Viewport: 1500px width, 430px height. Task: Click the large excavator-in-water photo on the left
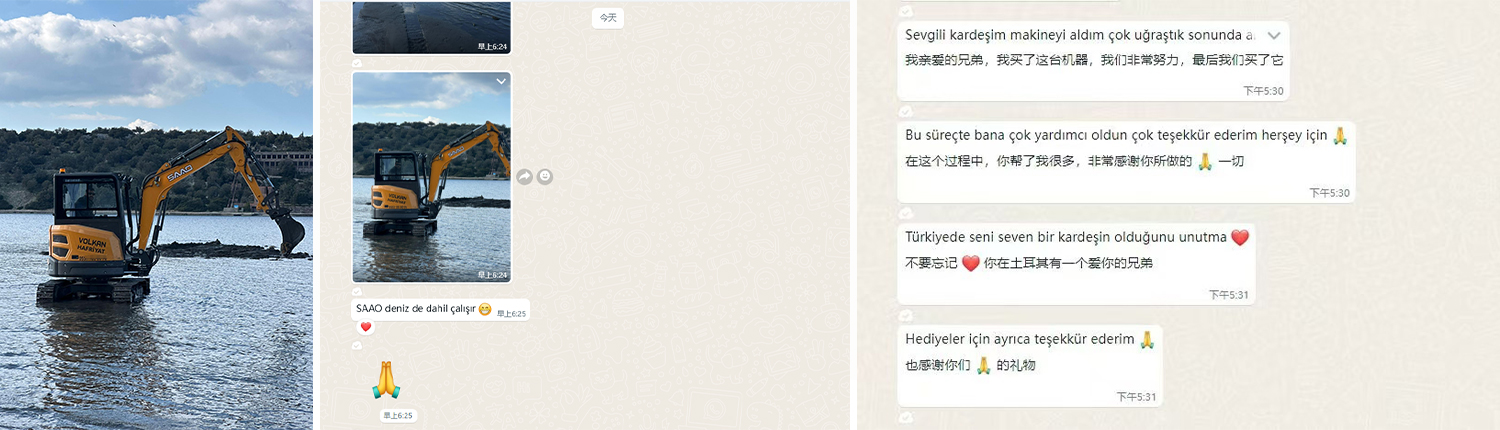click(156, 215)
